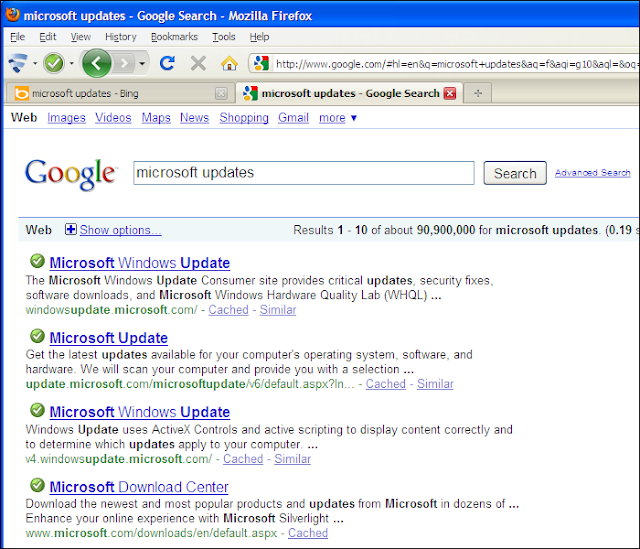Screen dimensions: 640x549
Task: Click the bold Web label in Google bar
Action: pos(24,118)
